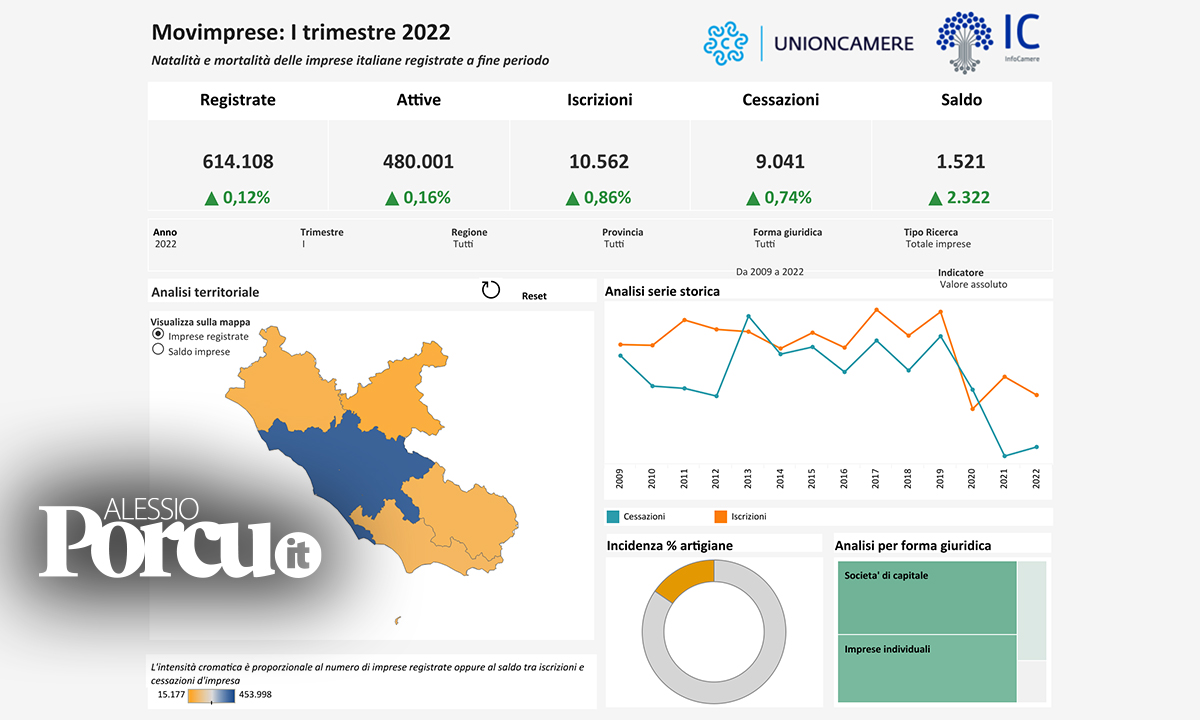The width and height of the screenshot is (1200, 720).
Task: Click the Reset text button
Action: tap(534, 296)
